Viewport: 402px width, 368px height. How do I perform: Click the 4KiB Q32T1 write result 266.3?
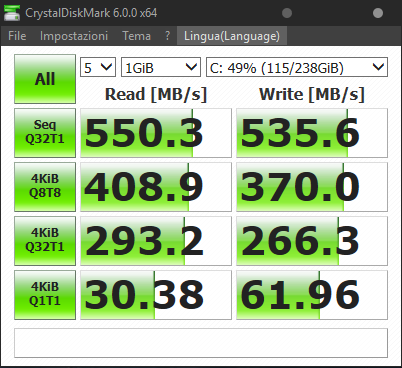pyautogui.click(x=312, y=241)
